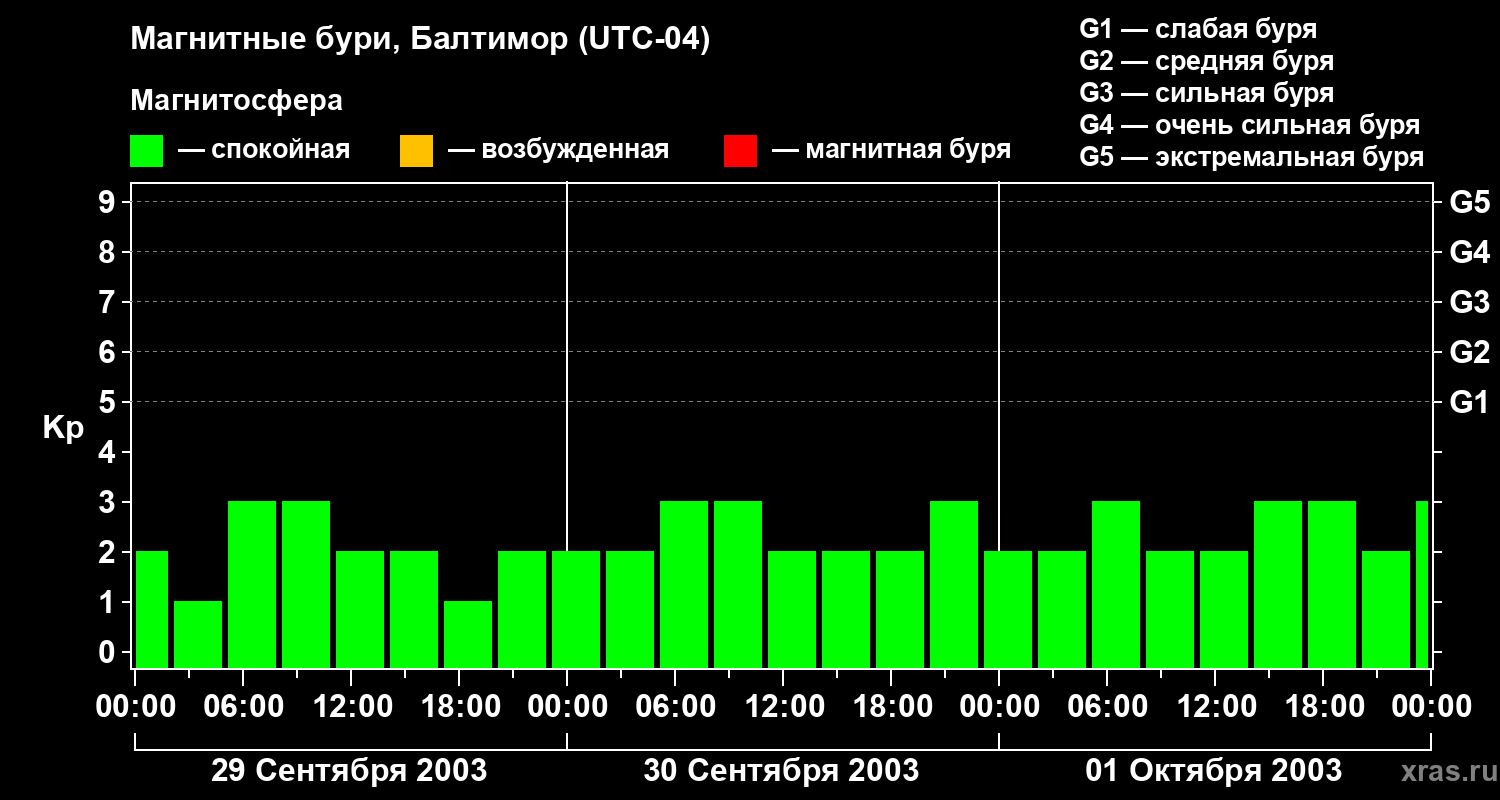
Task: Click the 'G2' label on the right axis
Action: click(x=1469, y=352)
